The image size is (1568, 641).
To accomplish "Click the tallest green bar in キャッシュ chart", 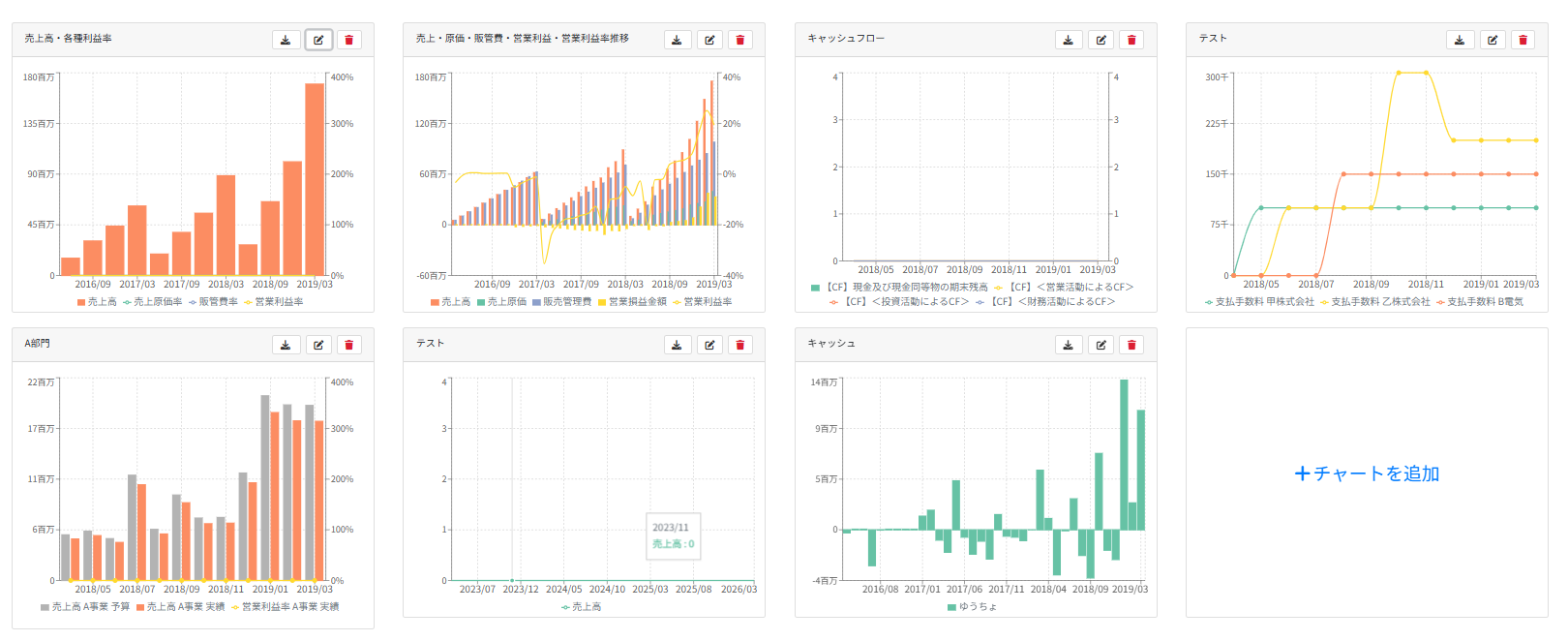I will click(1124, 455).
